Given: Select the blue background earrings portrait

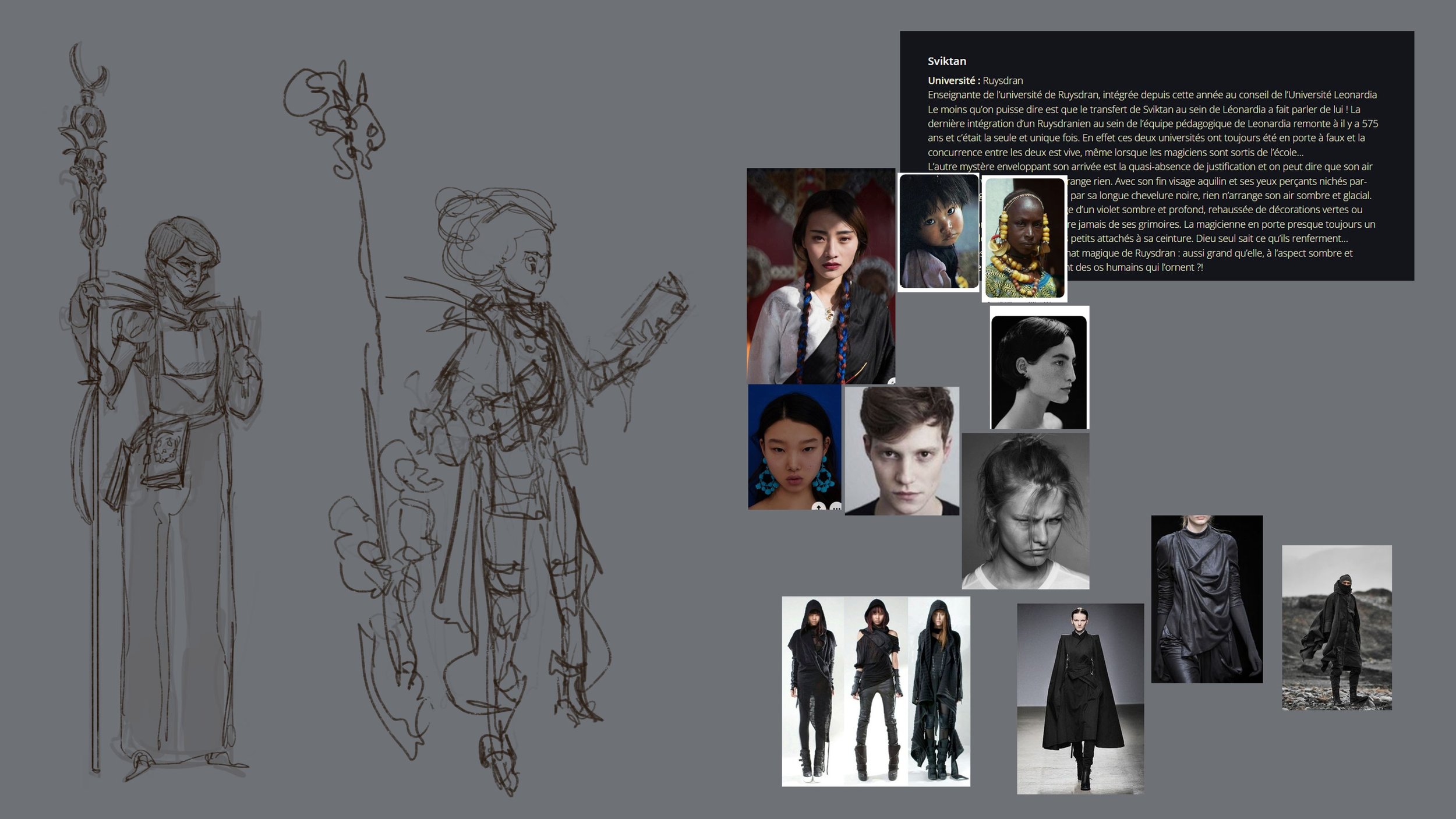Looking at the screenshot, I should tap(794, 446).
